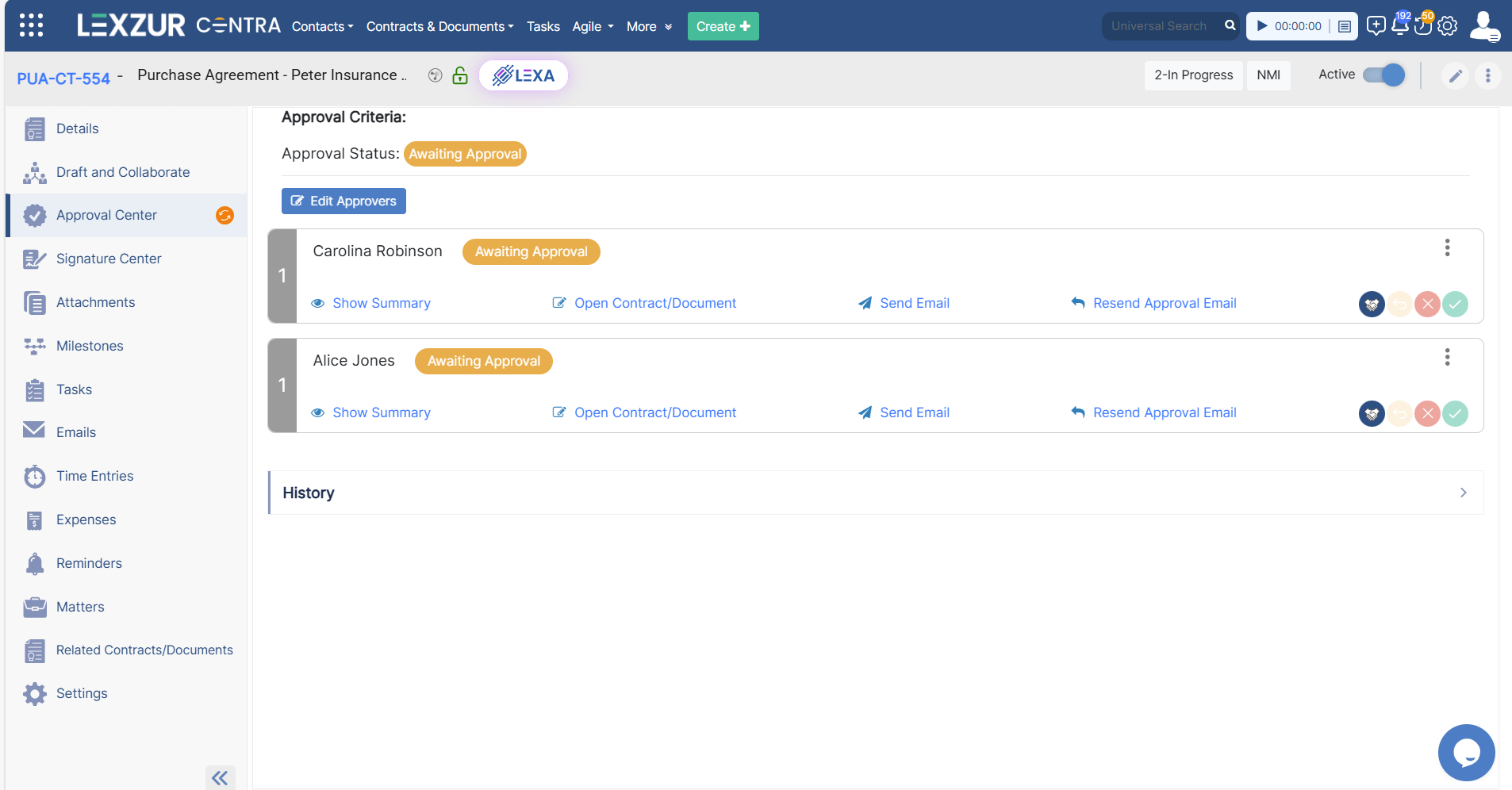Click the Universal Search field
1512x790 pixels.
click(1161, 25)
